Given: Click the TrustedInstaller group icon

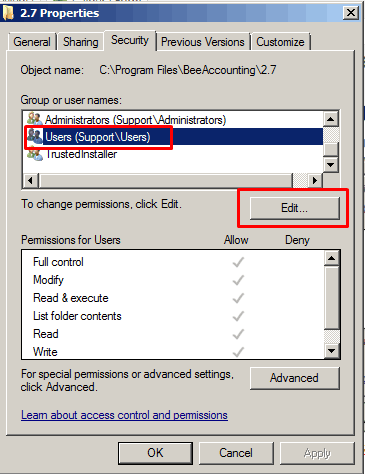Looking at the screenshot, I should (35, 154).
